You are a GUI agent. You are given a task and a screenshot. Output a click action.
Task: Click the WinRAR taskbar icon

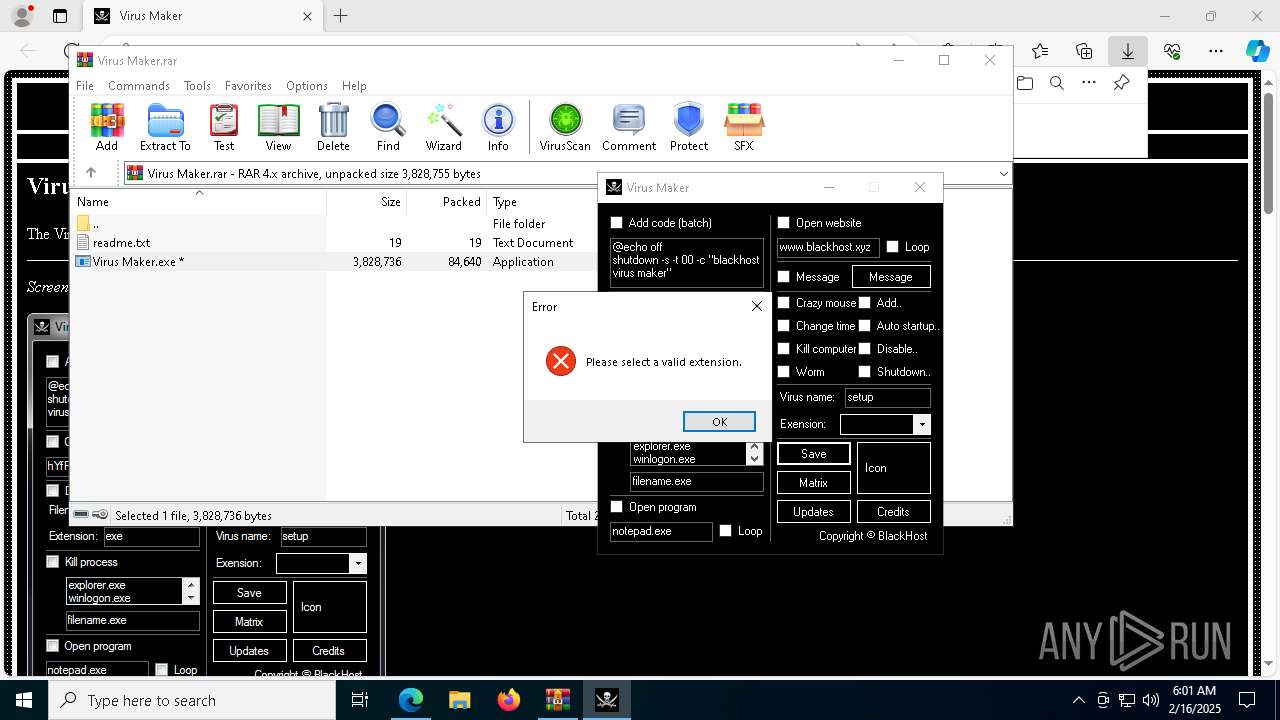[x=557, y=700]
